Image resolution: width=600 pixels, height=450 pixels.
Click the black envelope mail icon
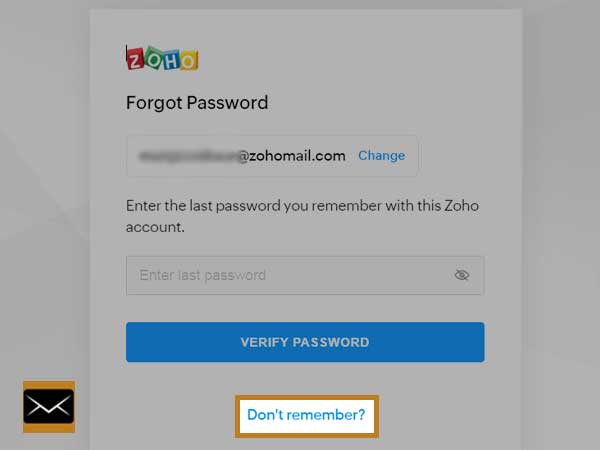pos(49,406)
